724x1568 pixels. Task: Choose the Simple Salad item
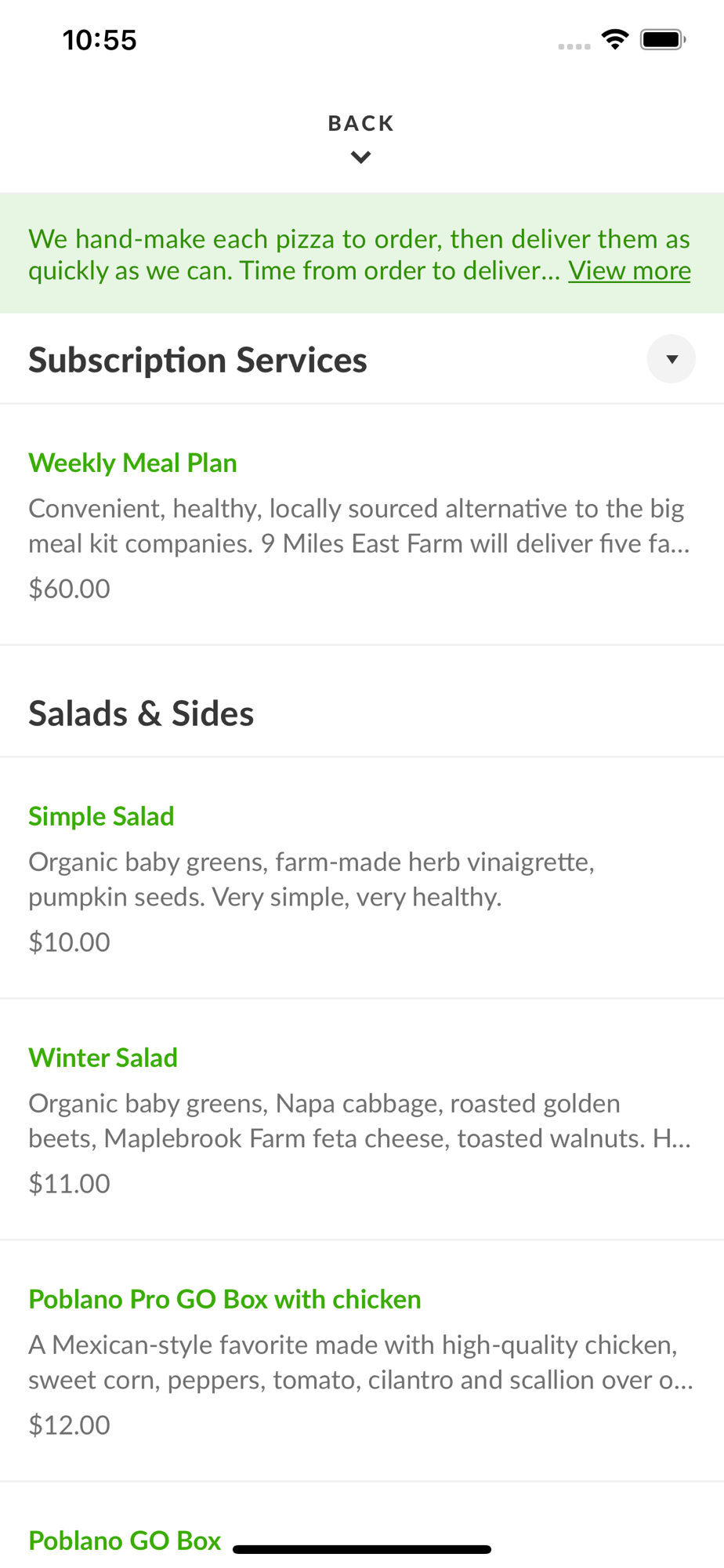click(x=101, y=816)
